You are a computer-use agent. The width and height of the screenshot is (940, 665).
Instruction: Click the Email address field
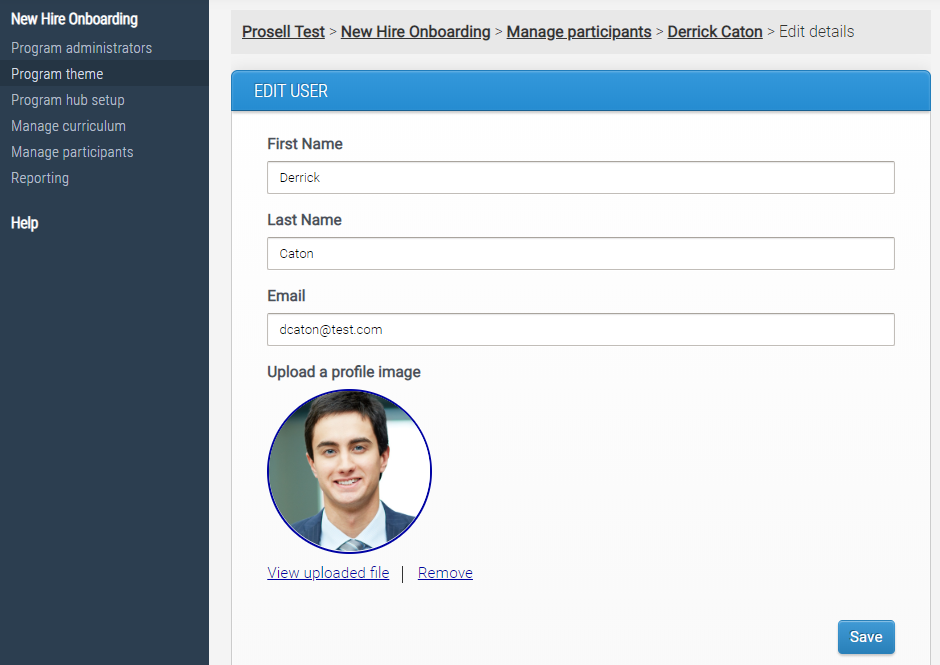pyautogui.click(x=580, y=329)
